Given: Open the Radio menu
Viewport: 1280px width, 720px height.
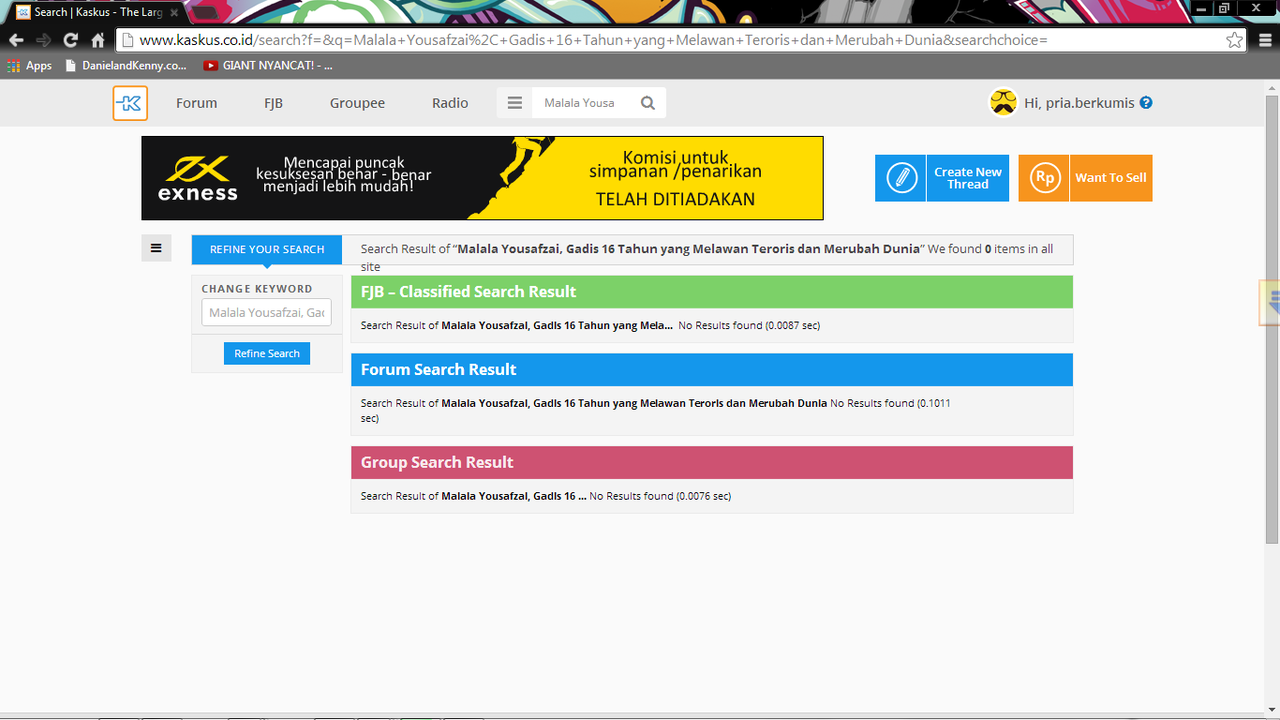Looking at the screenshot, I should point(450,103).
